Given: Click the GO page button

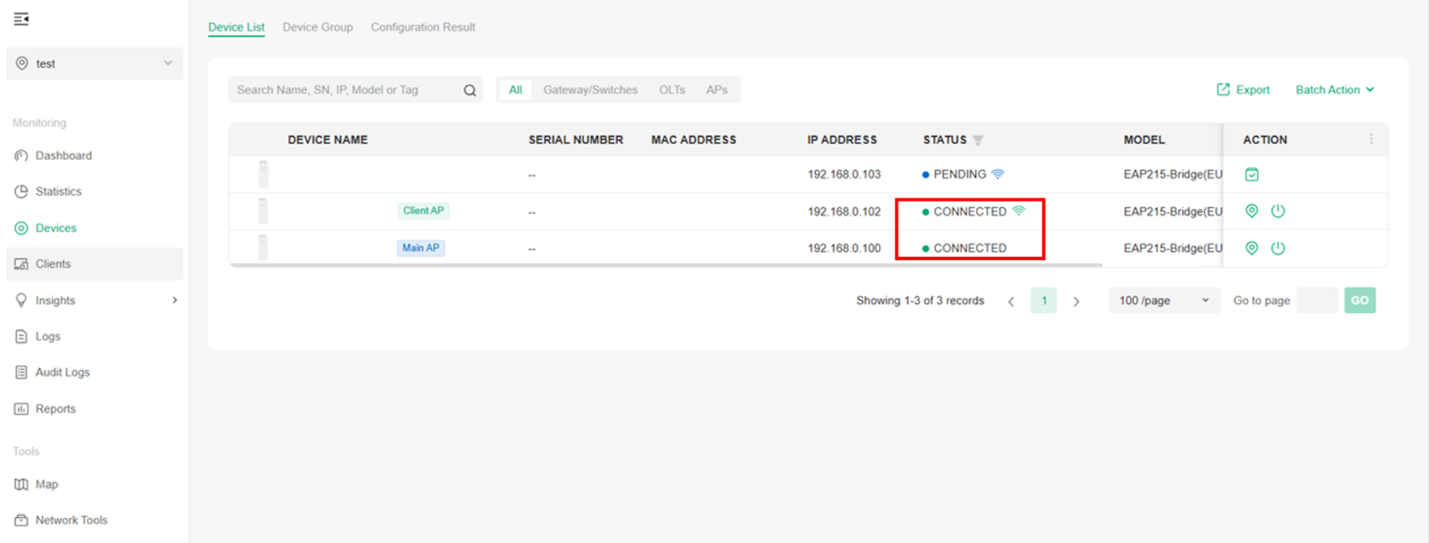Looking at the screenshot, I should (x=1360, y=300).
